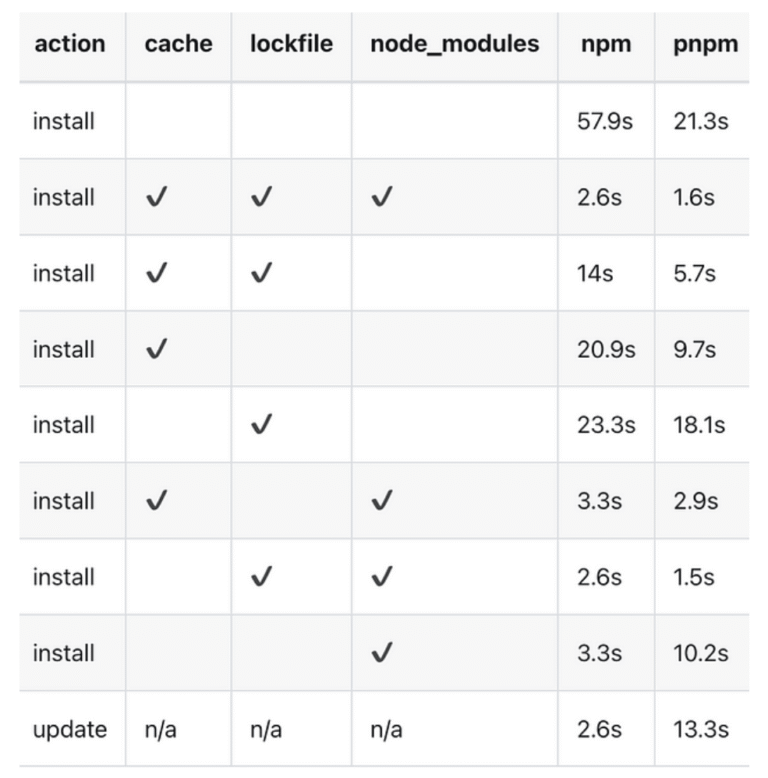Click the "cache" column header

point(177,44)
